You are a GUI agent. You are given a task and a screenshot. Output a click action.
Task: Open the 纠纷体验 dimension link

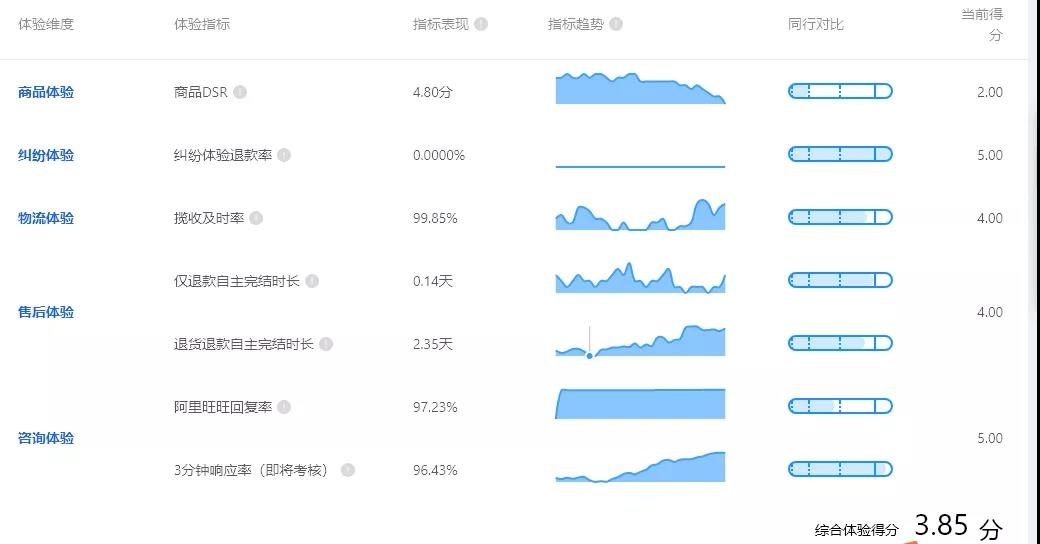click(x=46, y=155)
